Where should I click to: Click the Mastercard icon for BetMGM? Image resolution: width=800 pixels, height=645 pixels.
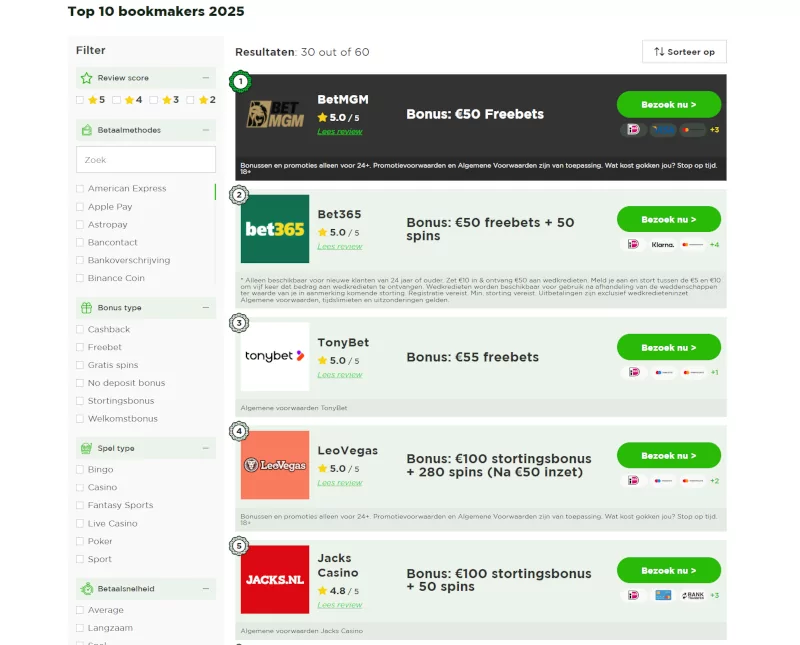[x=693, y=130]
